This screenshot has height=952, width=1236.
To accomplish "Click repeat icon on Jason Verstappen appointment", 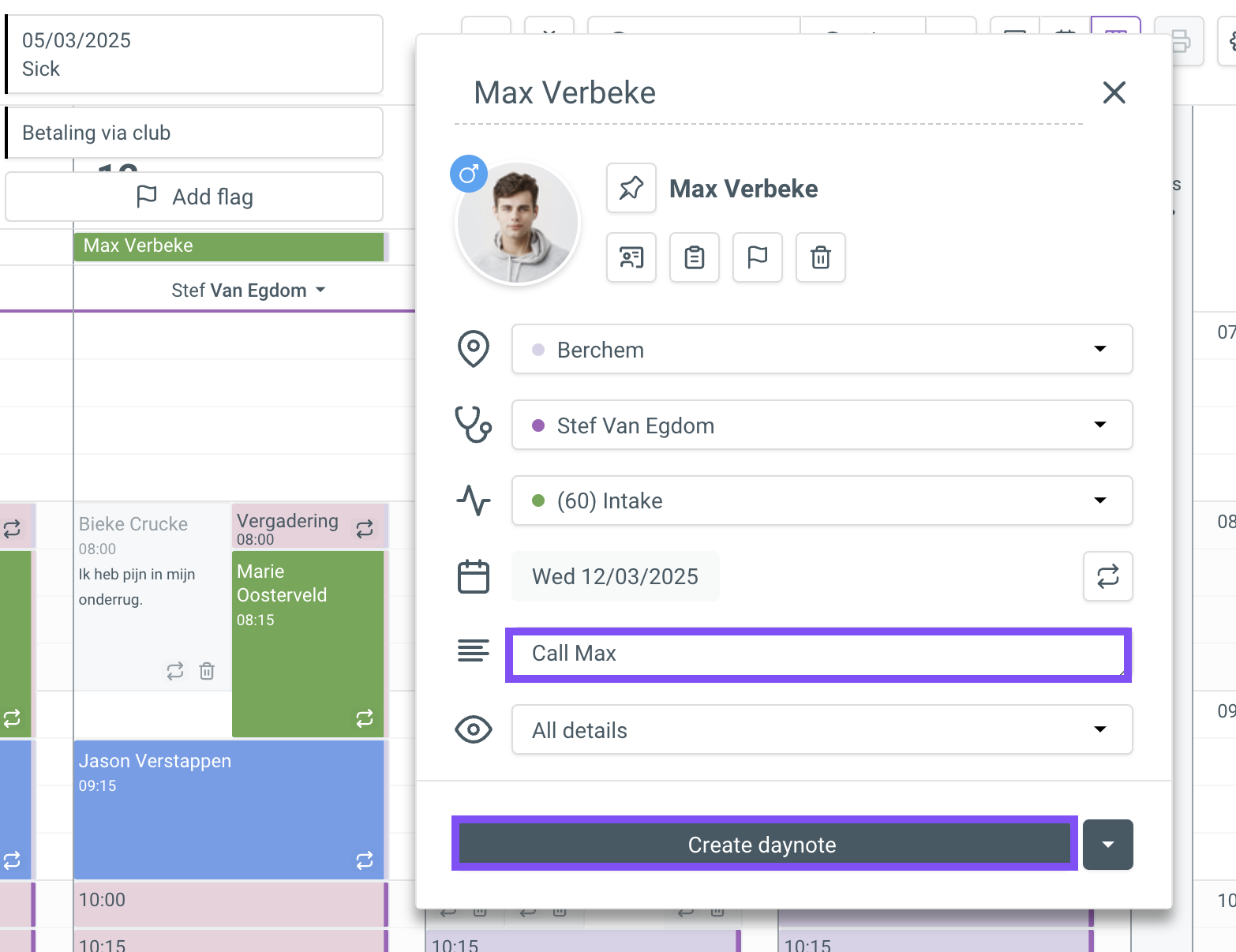I will (x=365, y=860).
